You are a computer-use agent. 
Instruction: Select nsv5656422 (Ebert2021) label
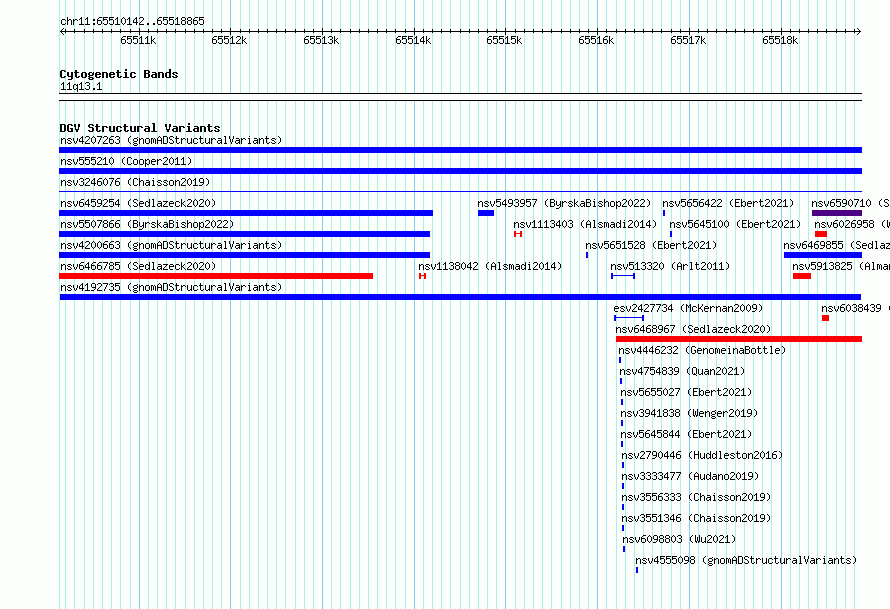point(728,203)
